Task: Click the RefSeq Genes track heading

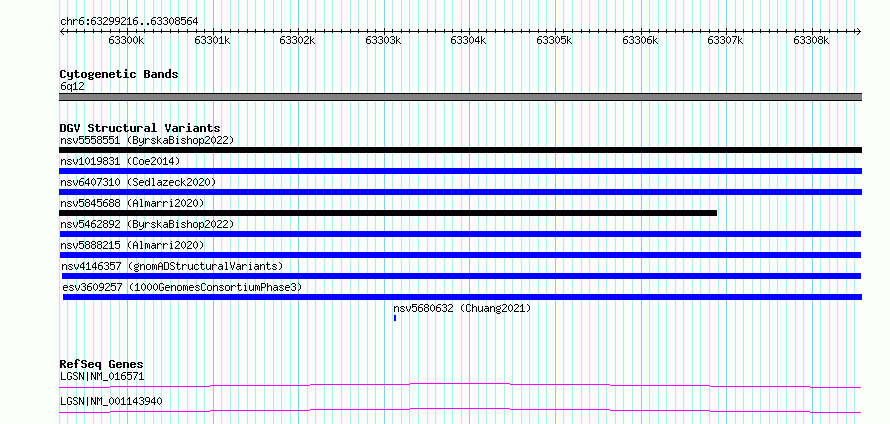Action: (101, 364)
